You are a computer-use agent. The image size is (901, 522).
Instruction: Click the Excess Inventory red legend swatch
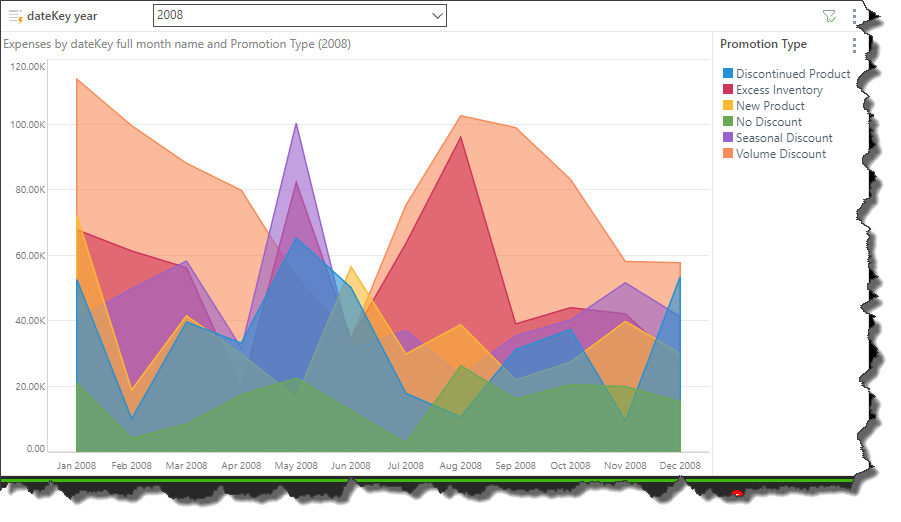coord(728,90)
